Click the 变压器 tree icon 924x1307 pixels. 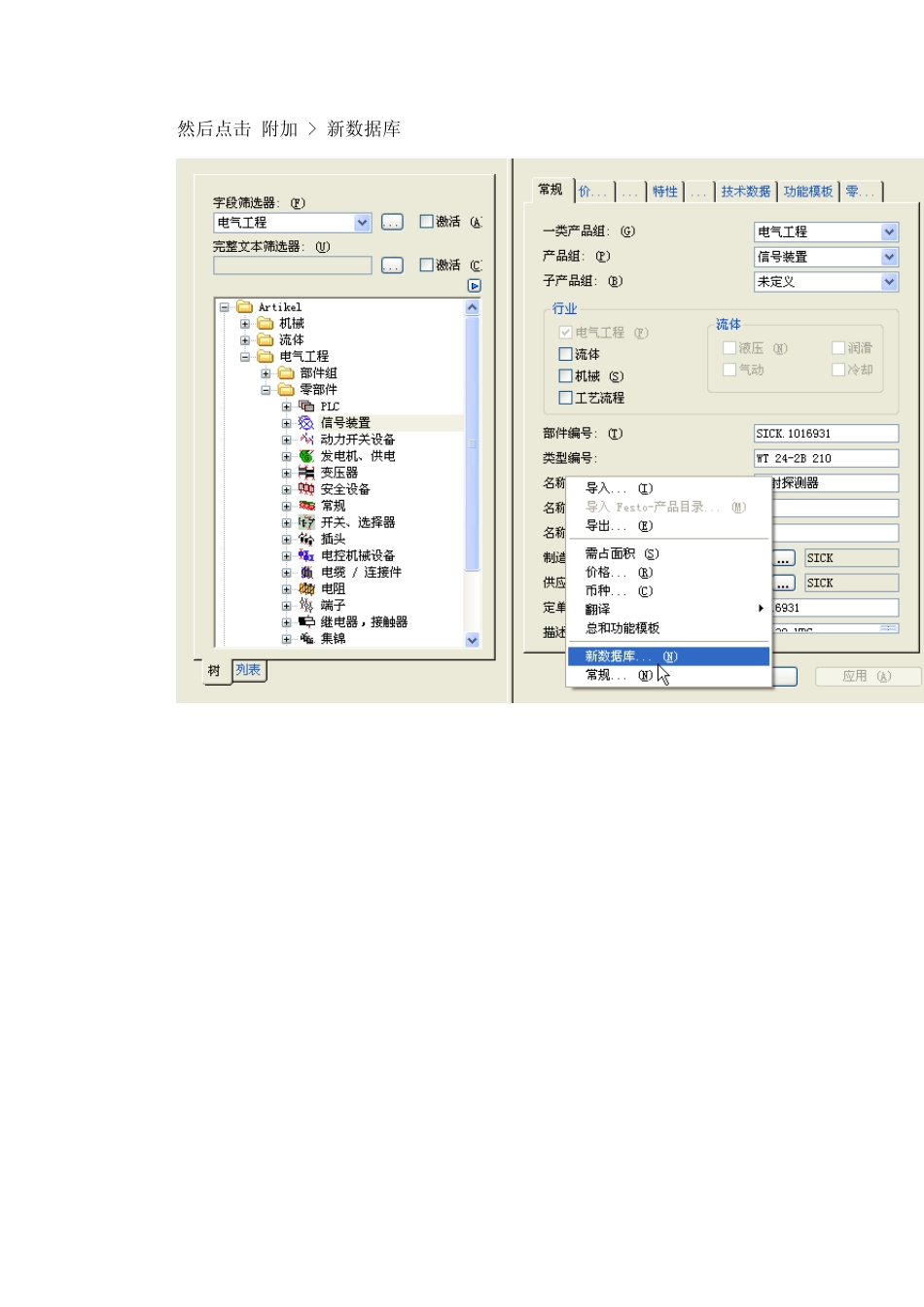(306, 473)
